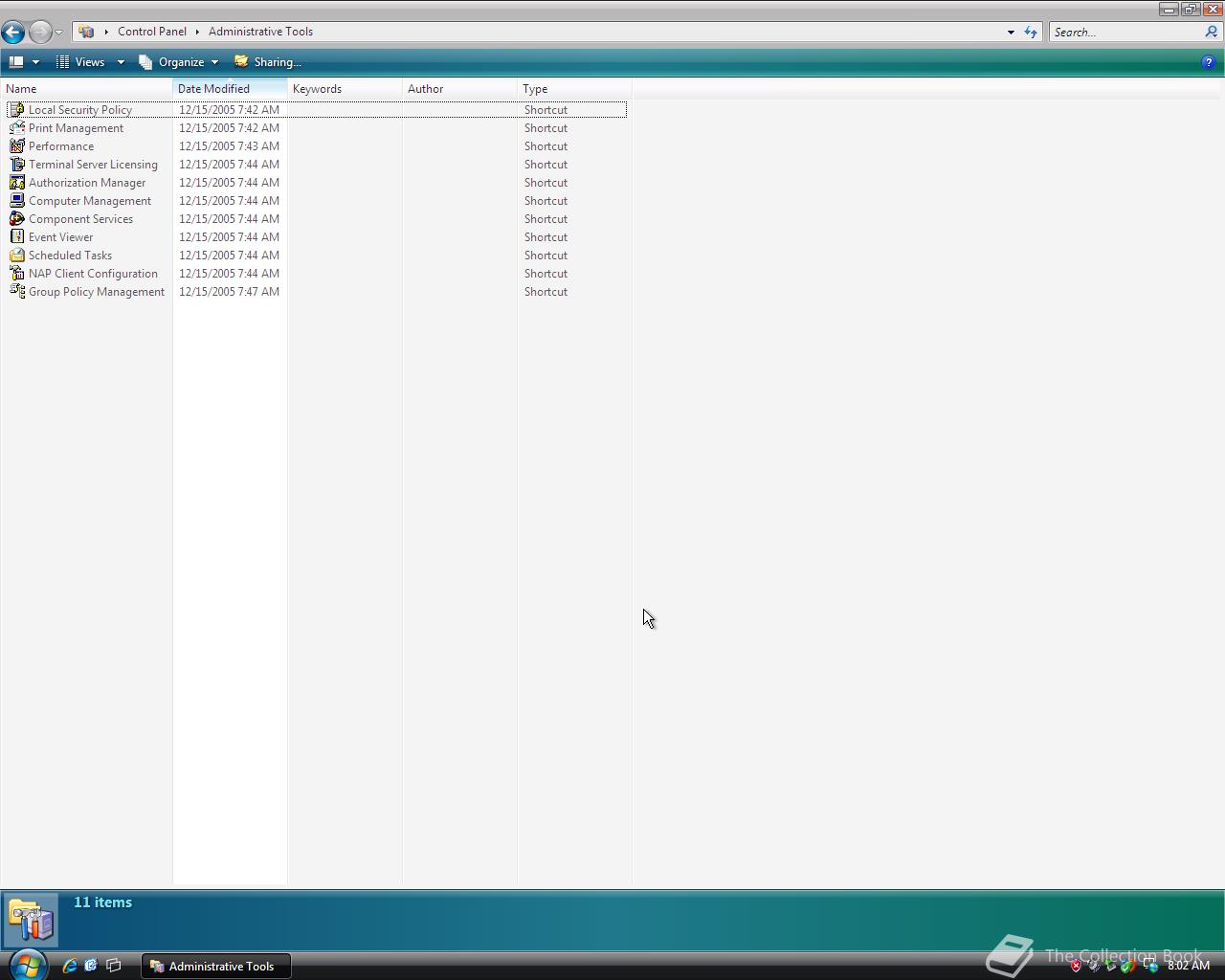
Task: Open the Views dropdown arrow
Action: click(121, 62)
